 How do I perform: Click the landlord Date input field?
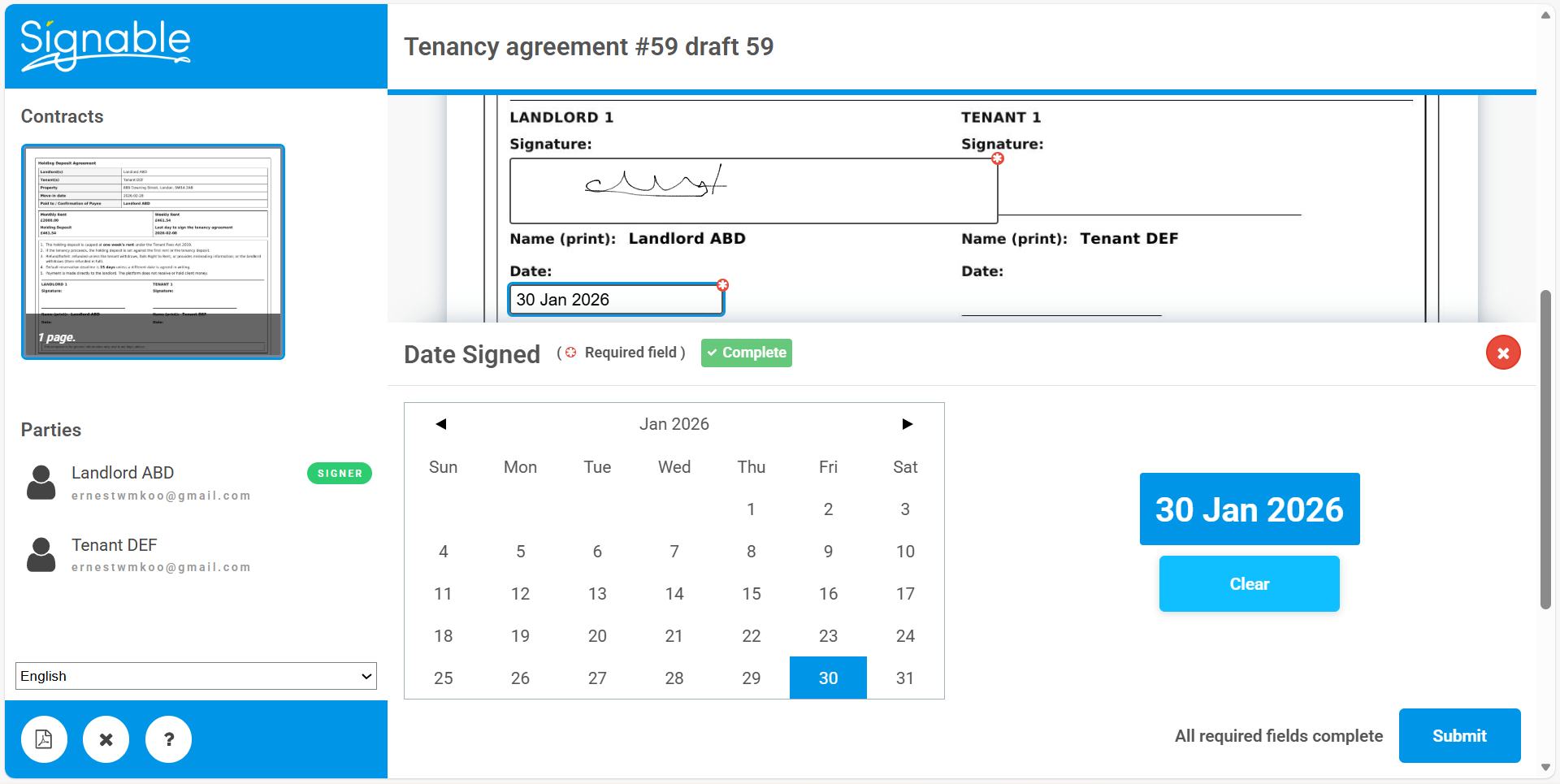click(x=615, y=300)
